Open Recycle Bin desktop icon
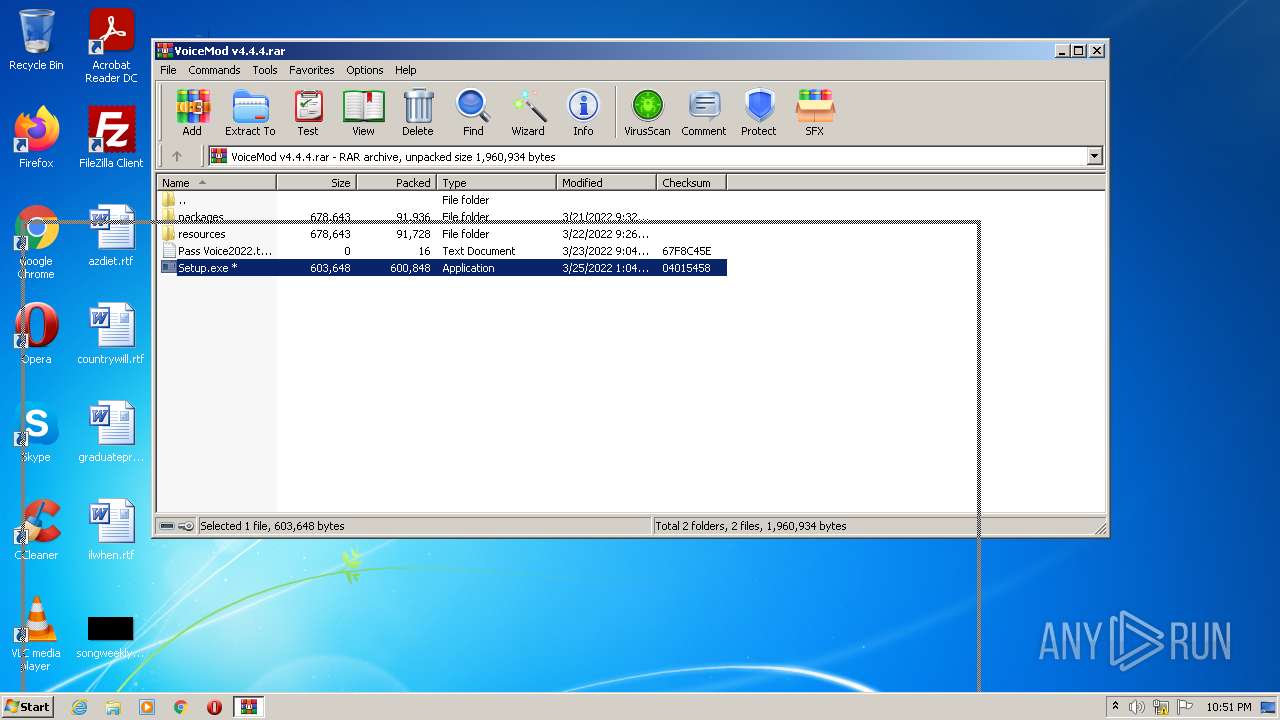 (36, 40)
